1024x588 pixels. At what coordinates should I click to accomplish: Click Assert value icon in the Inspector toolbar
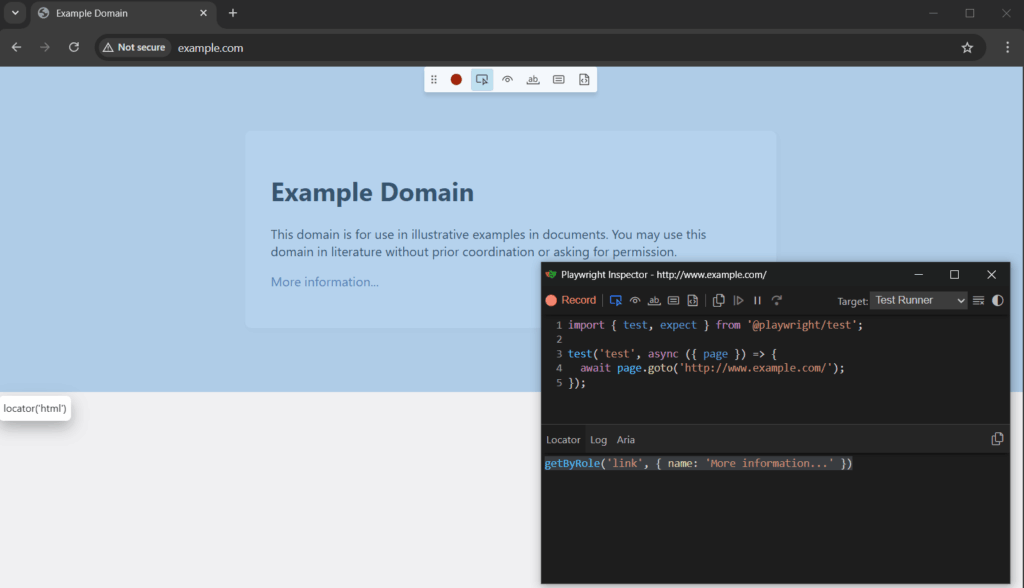(673, 300)
